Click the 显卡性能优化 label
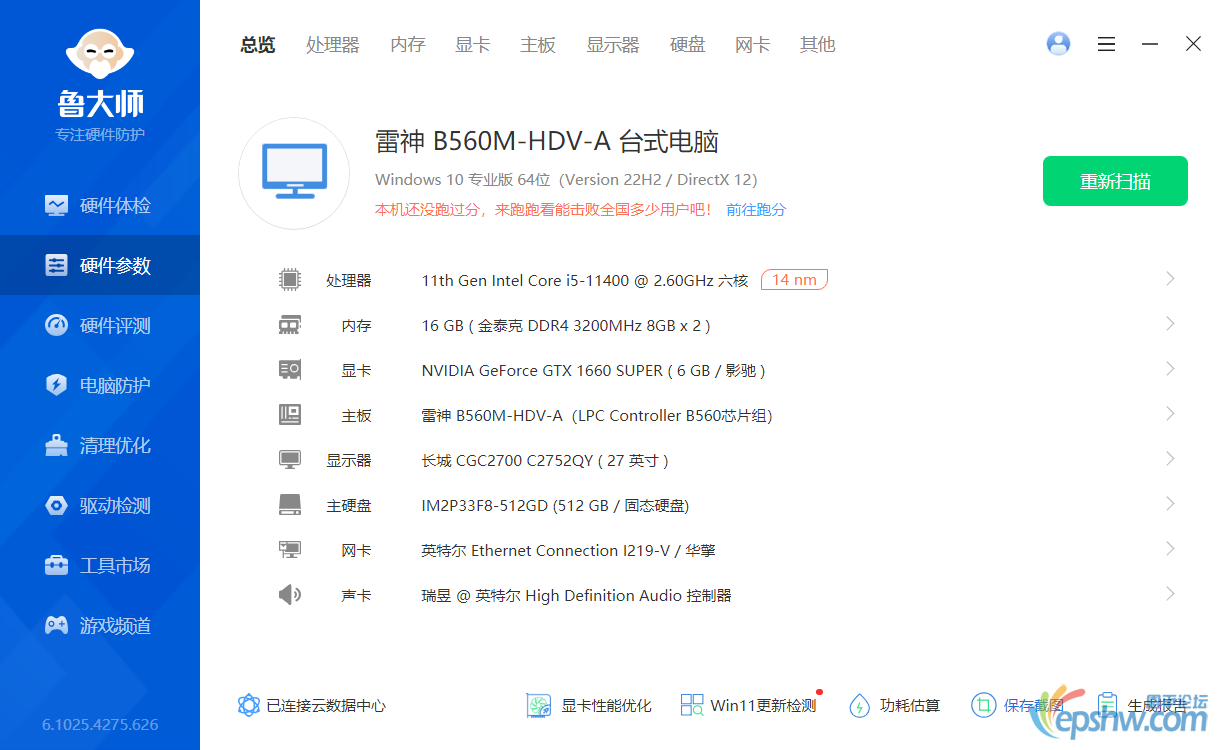 [x=606, y=706]
